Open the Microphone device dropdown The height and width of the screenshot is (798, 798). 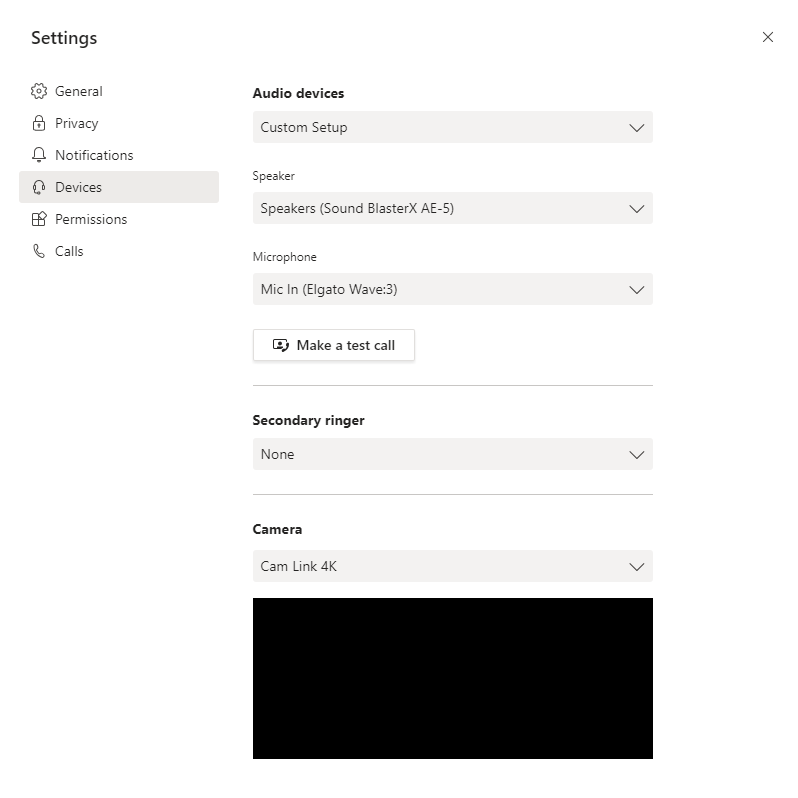tap(452, 289)
